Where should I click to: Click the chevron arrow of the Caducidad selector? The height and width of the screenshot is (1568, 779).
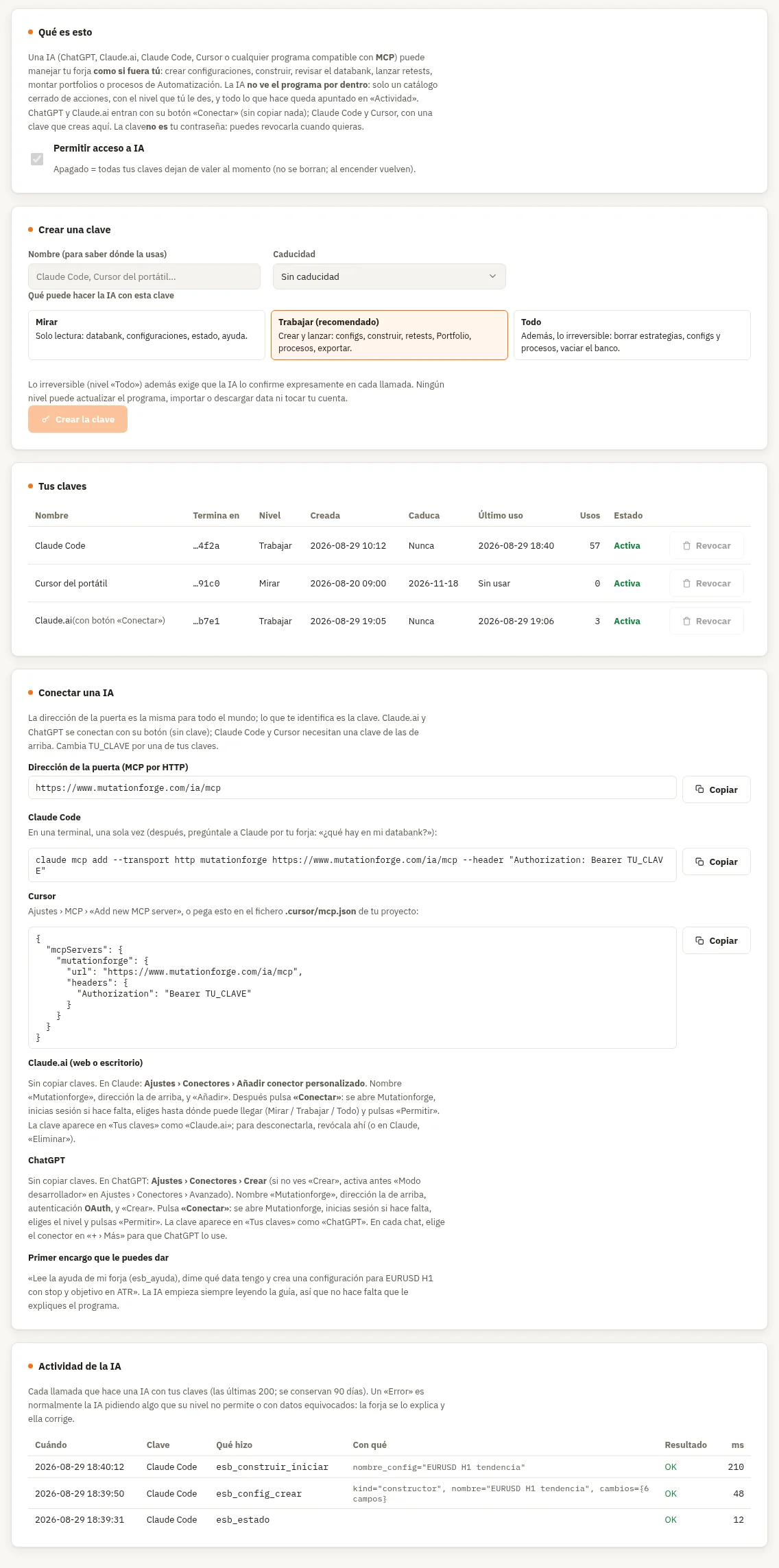492,276
